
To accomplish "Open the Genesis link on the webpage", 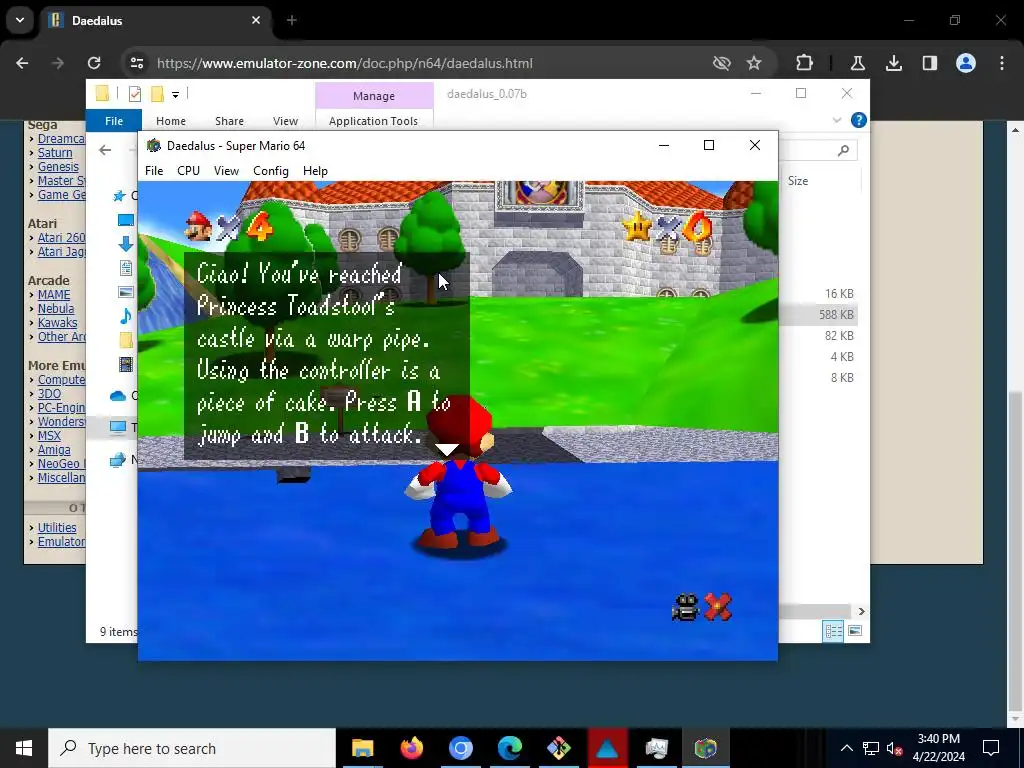I will point(58,167).
